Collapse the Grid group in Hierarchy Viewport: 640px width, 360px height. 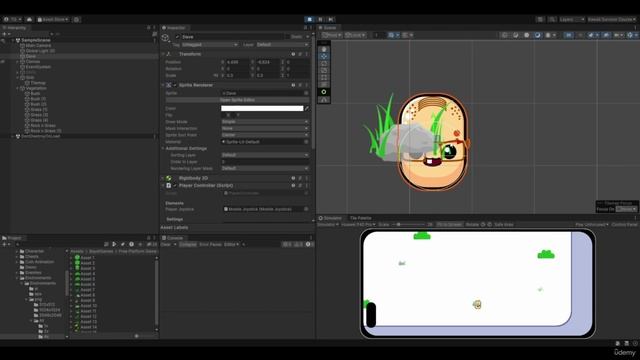(x=18, y=78)
